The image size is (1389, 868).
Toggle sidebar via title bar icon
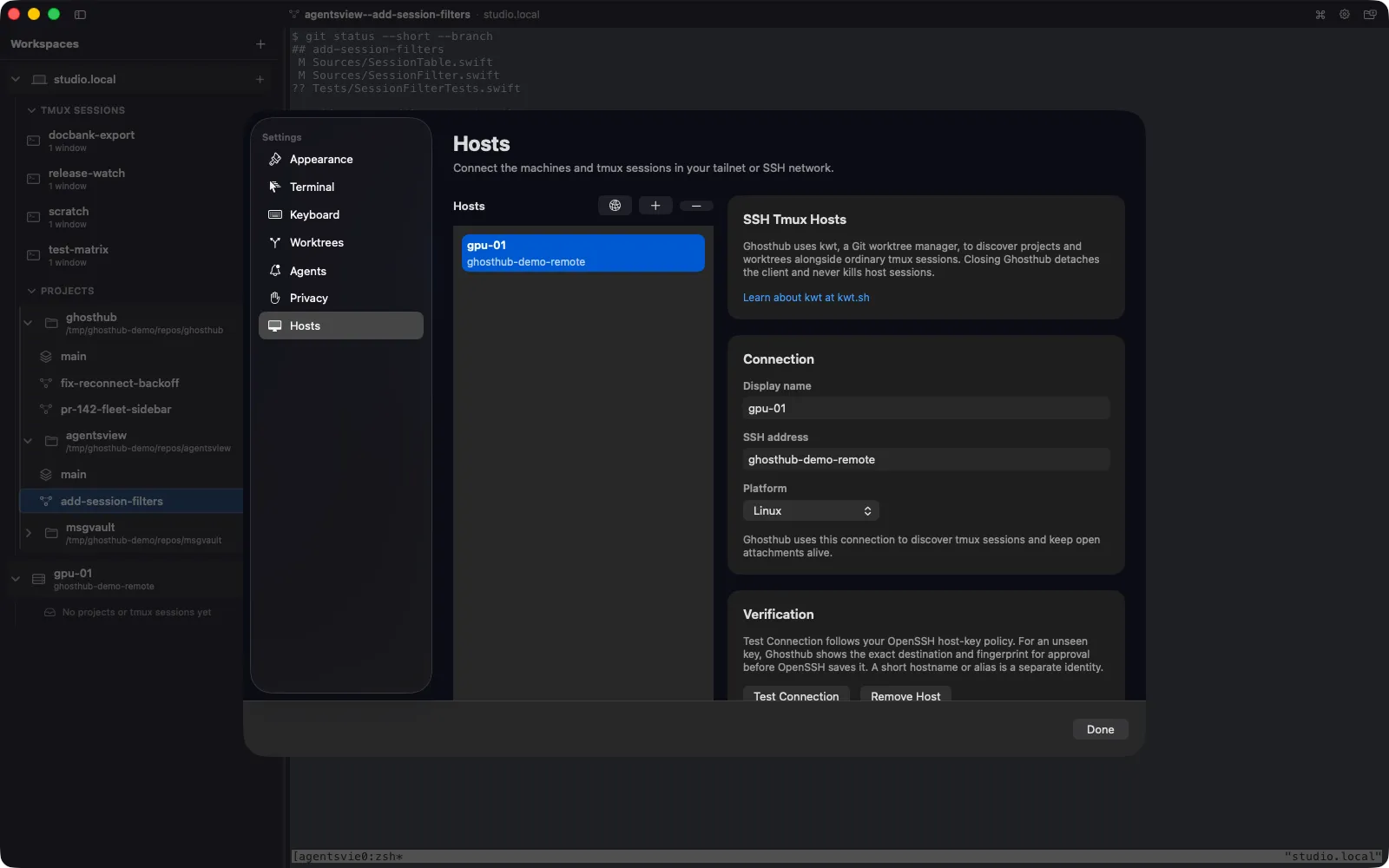(x=80, y=15)
